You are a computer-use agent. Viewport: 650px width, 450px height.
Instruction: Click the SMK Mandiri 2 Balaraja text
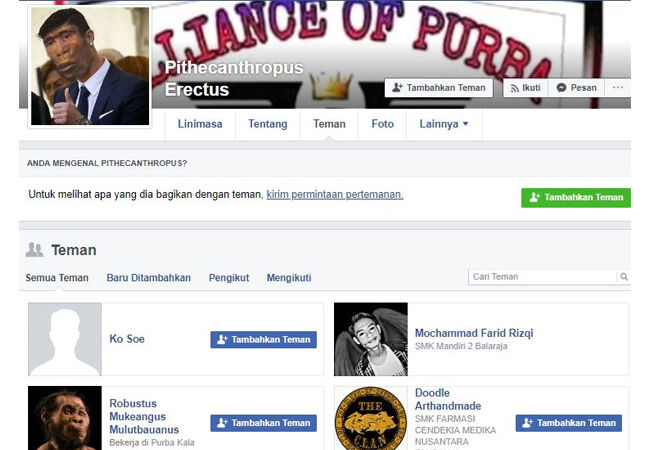tap(461, 346)
